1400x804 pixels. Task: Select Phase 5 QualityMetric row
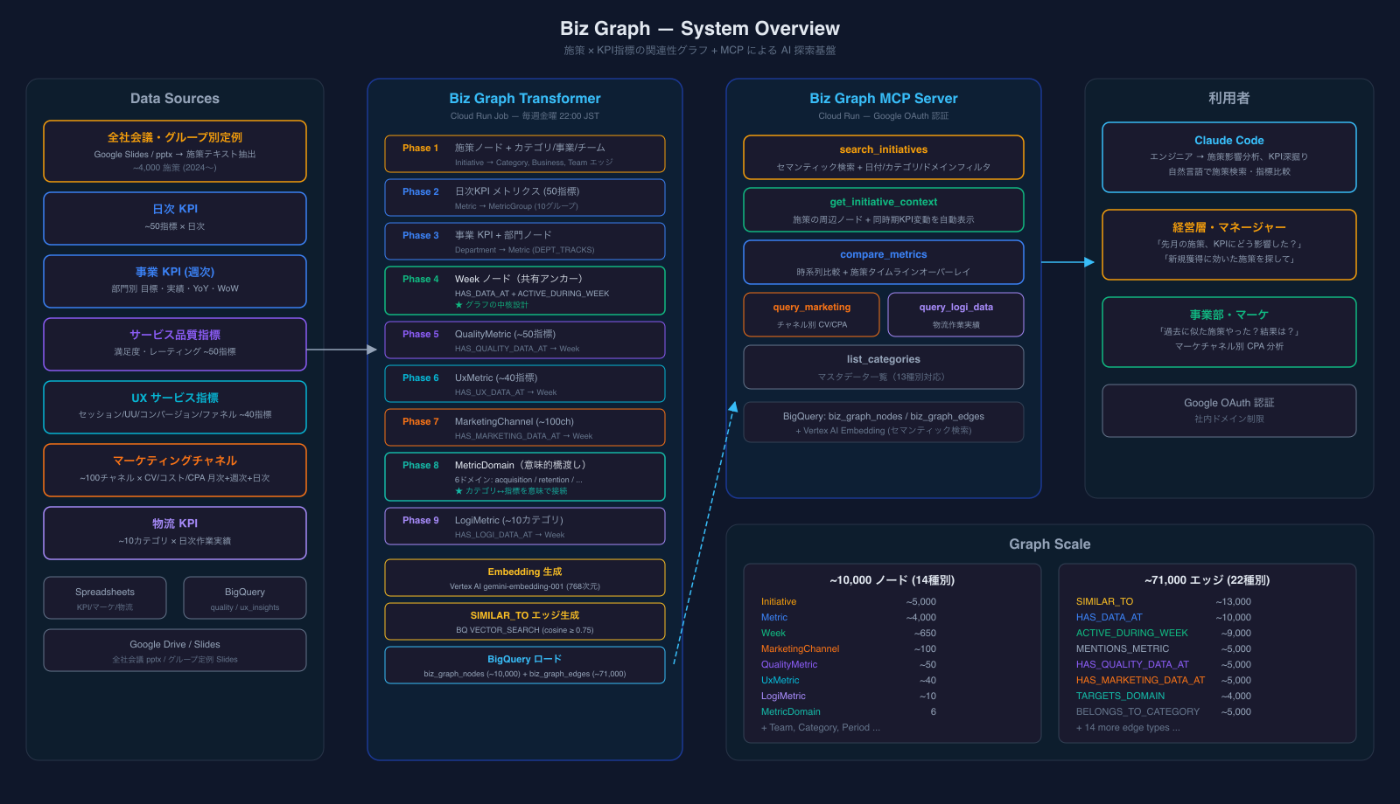[x=525, y=340]
